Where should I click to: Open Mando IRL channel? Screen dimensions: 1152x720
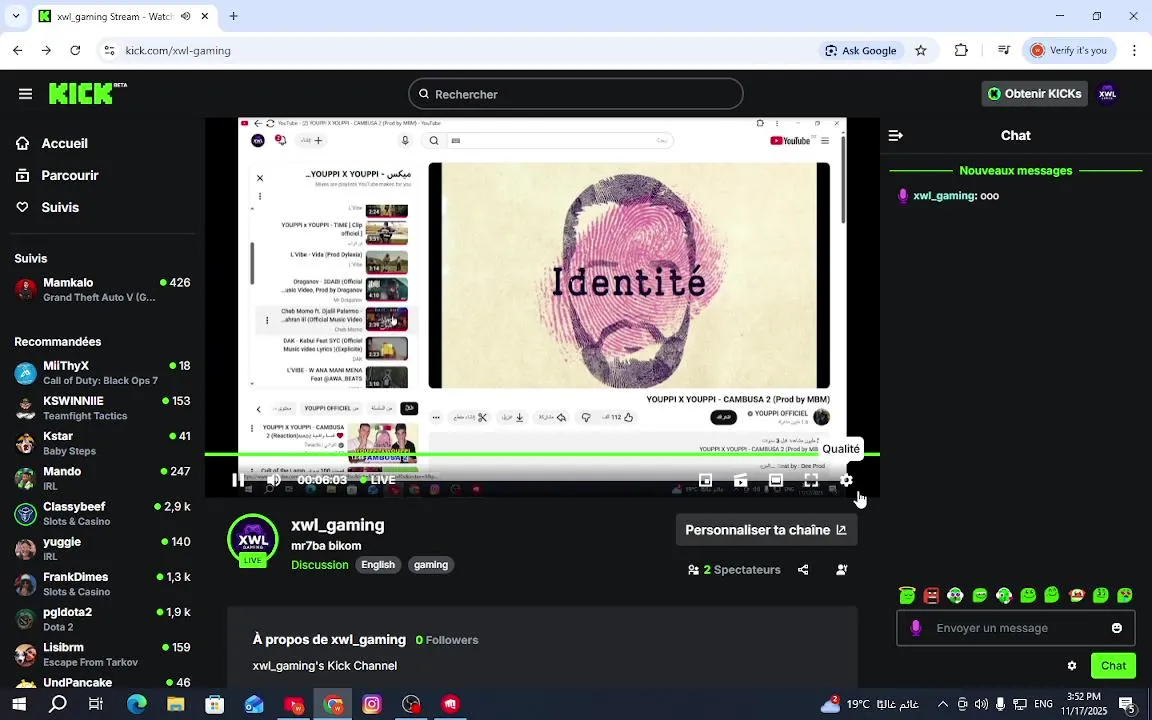point(102,478)
